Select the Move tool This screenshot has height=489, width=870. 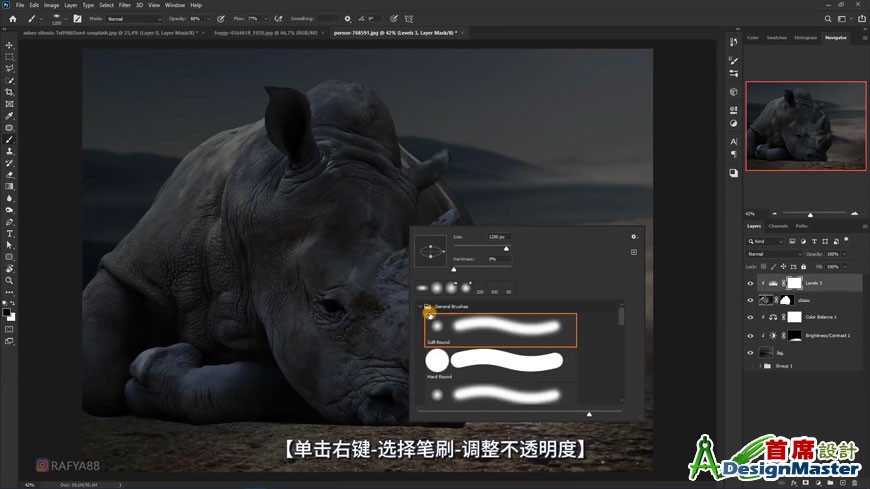point(9,45)
